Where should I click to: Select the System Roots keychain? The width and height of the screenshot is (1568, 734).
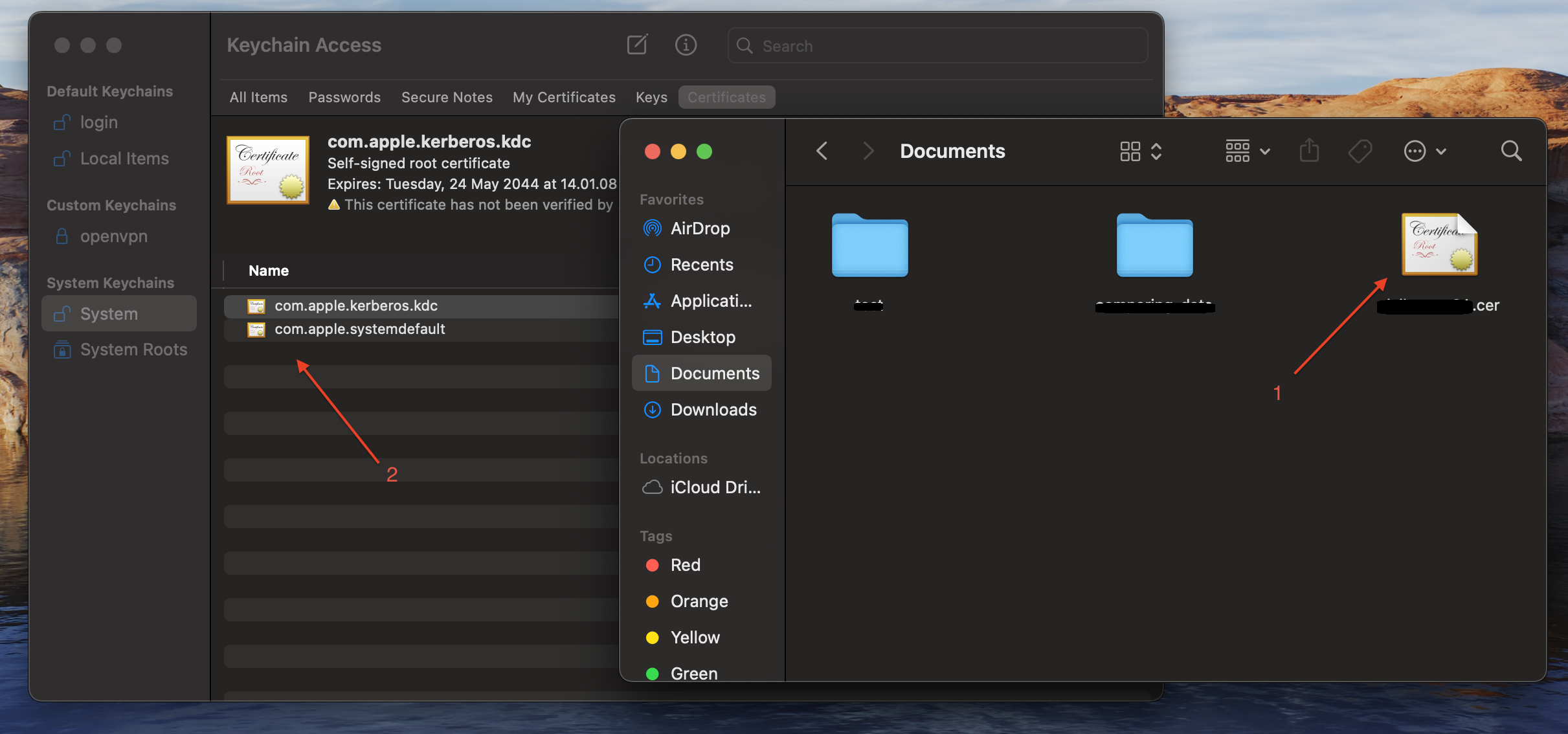point(119,350)
